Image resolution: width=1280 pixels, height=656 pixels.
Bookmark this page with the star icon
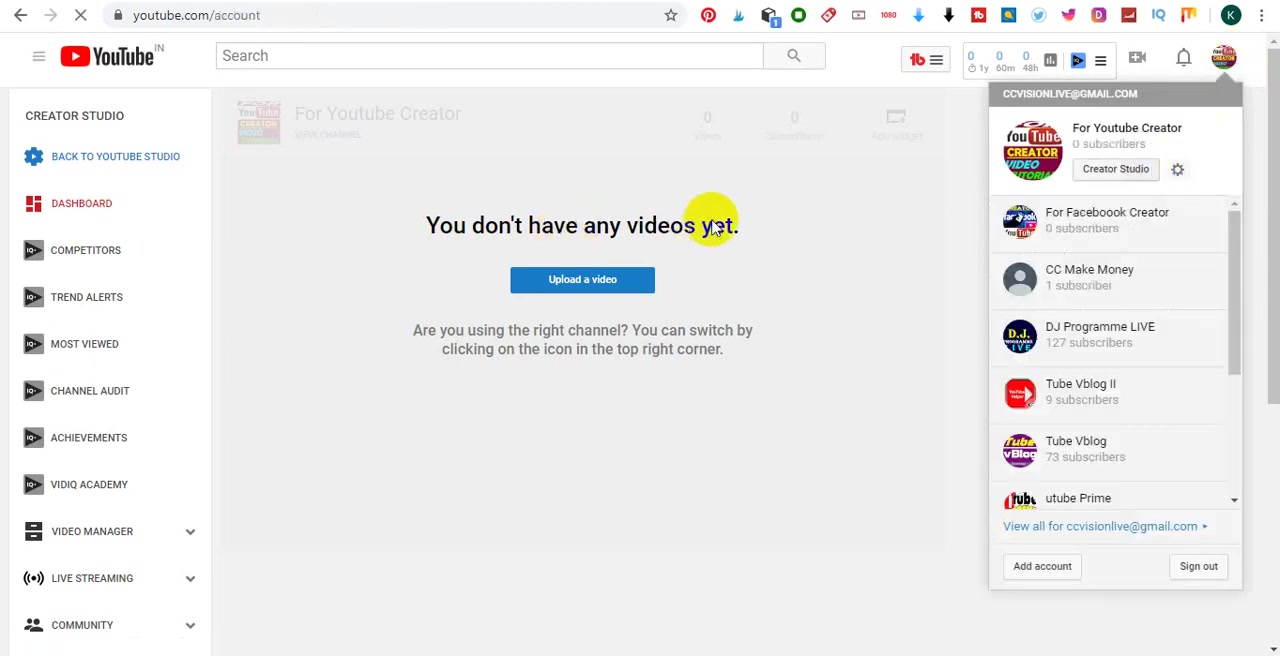click(x=671, y=15)
